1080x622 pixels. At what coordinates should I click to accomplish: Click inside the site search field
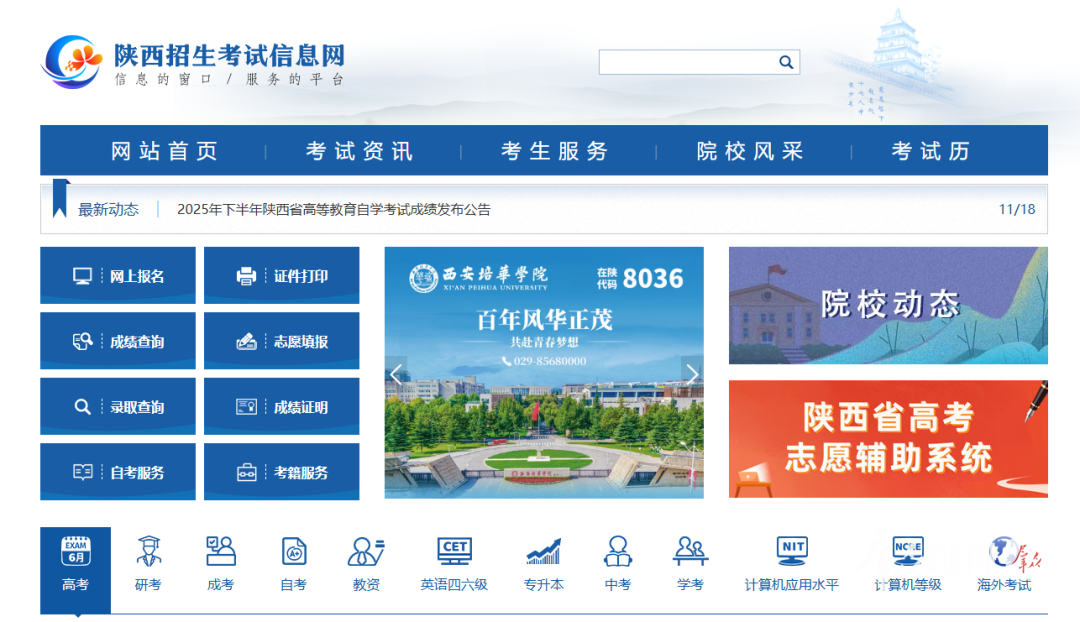pyautogui.click(x=686, y=62)
